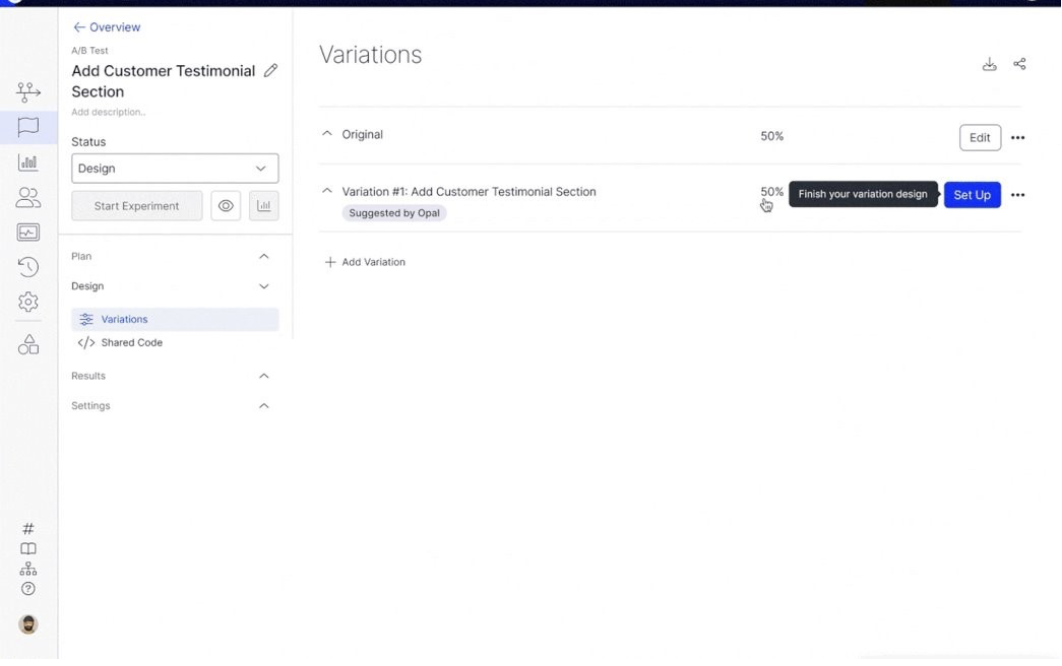This screenshot has height=666, width=1062.
Task: Edit the test title with pencil icon
Action: point(270,70)
